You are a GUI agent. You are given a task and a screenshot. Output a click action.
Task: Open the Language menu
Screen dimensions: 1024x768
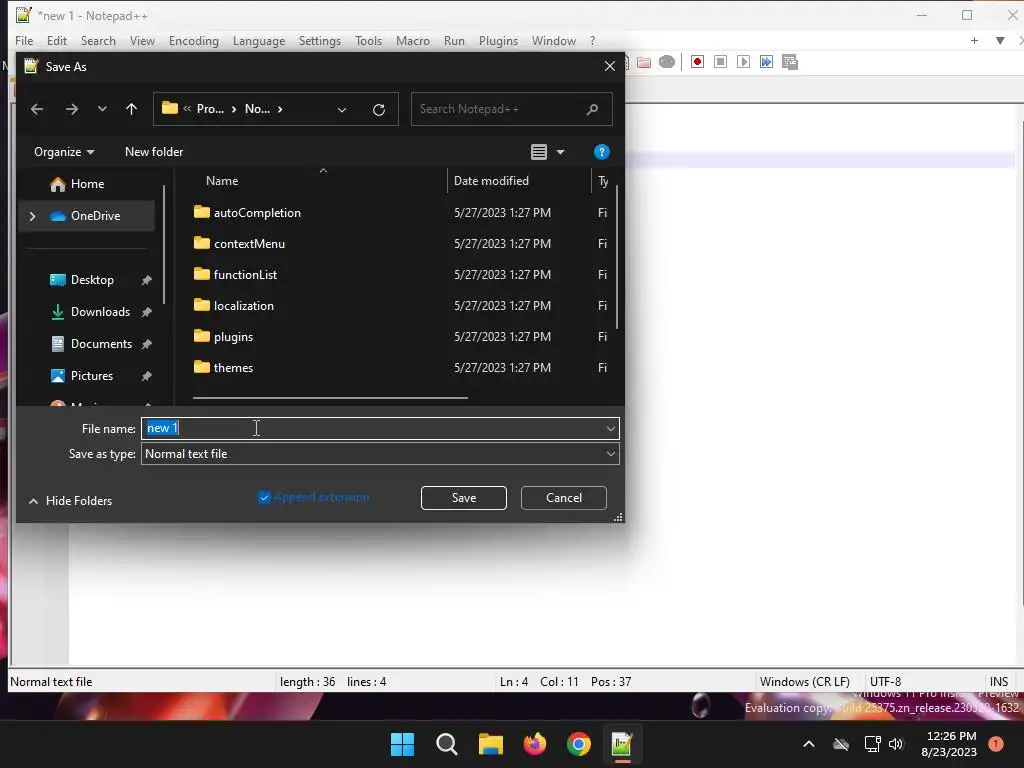259,40
